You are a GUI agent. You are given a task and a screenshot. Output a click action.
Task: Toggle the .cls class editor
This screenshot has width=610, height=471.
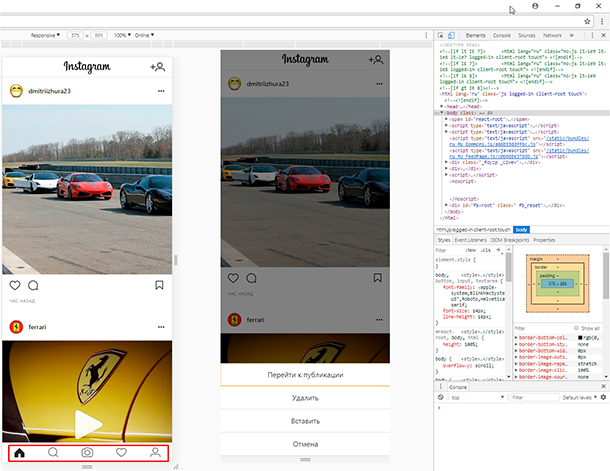(485, 250)
